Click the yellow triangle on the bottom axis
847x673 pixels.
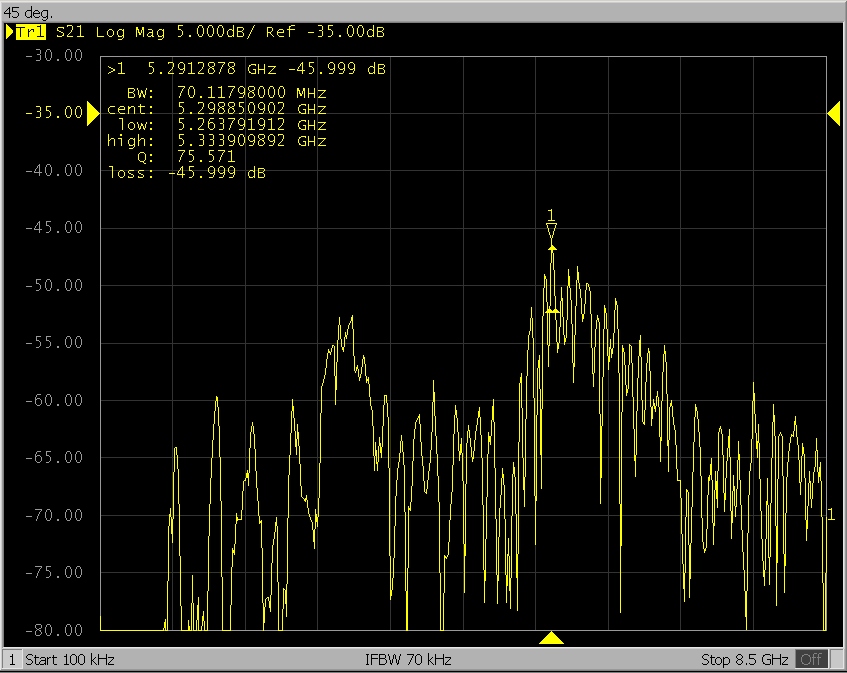click(x=551, y=638)
